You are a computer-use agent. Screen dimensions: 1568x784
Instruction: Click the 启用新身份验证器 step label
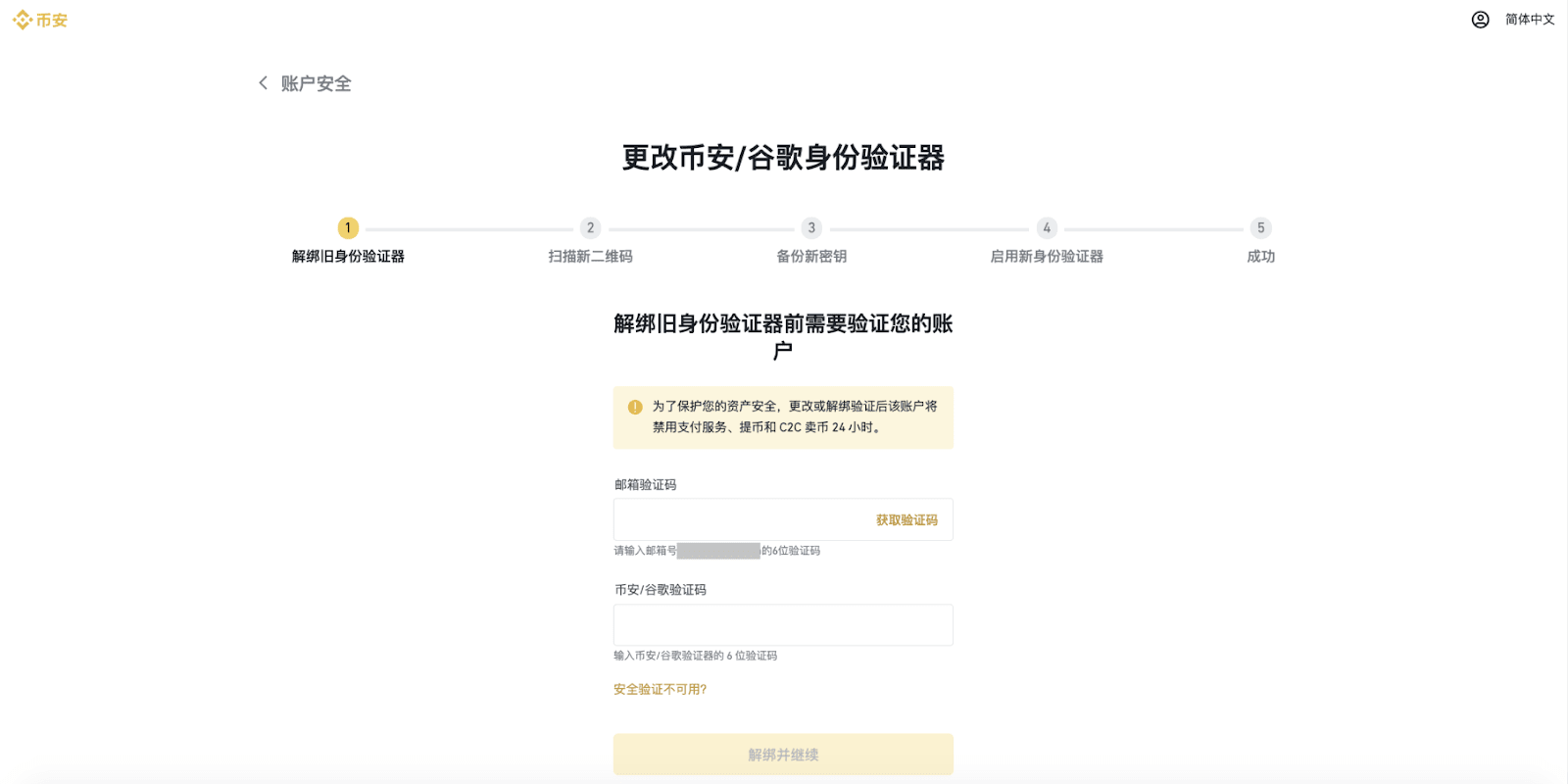(1047, 257)
